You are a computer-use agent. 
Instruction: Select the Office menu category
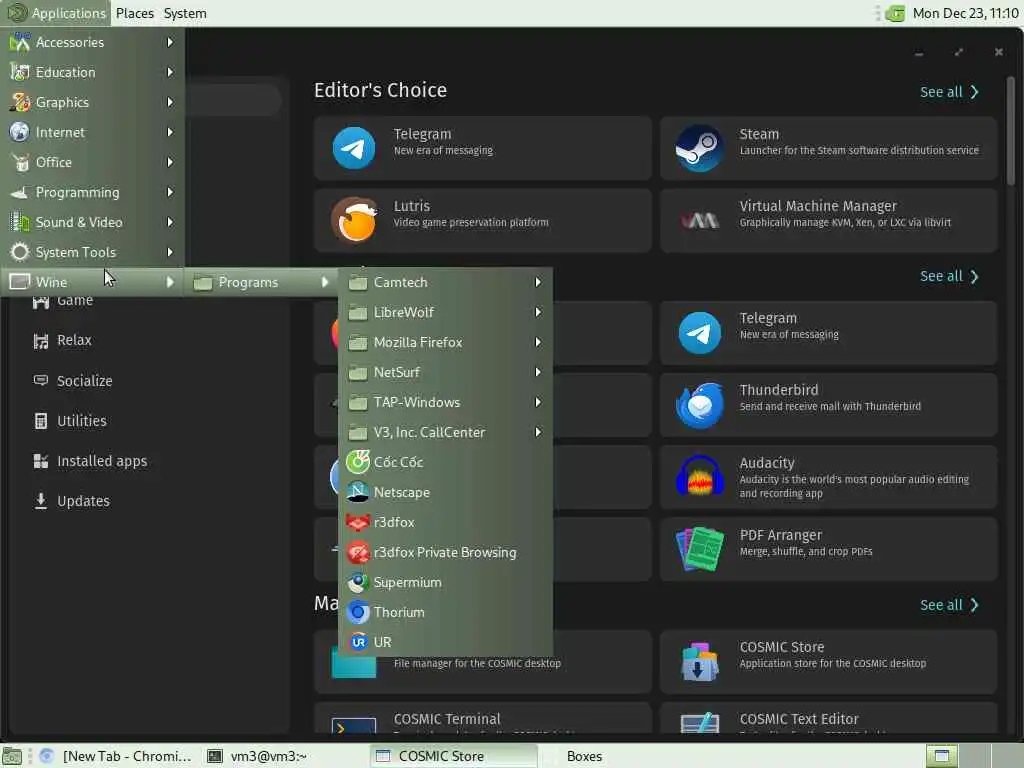[93, 162]
